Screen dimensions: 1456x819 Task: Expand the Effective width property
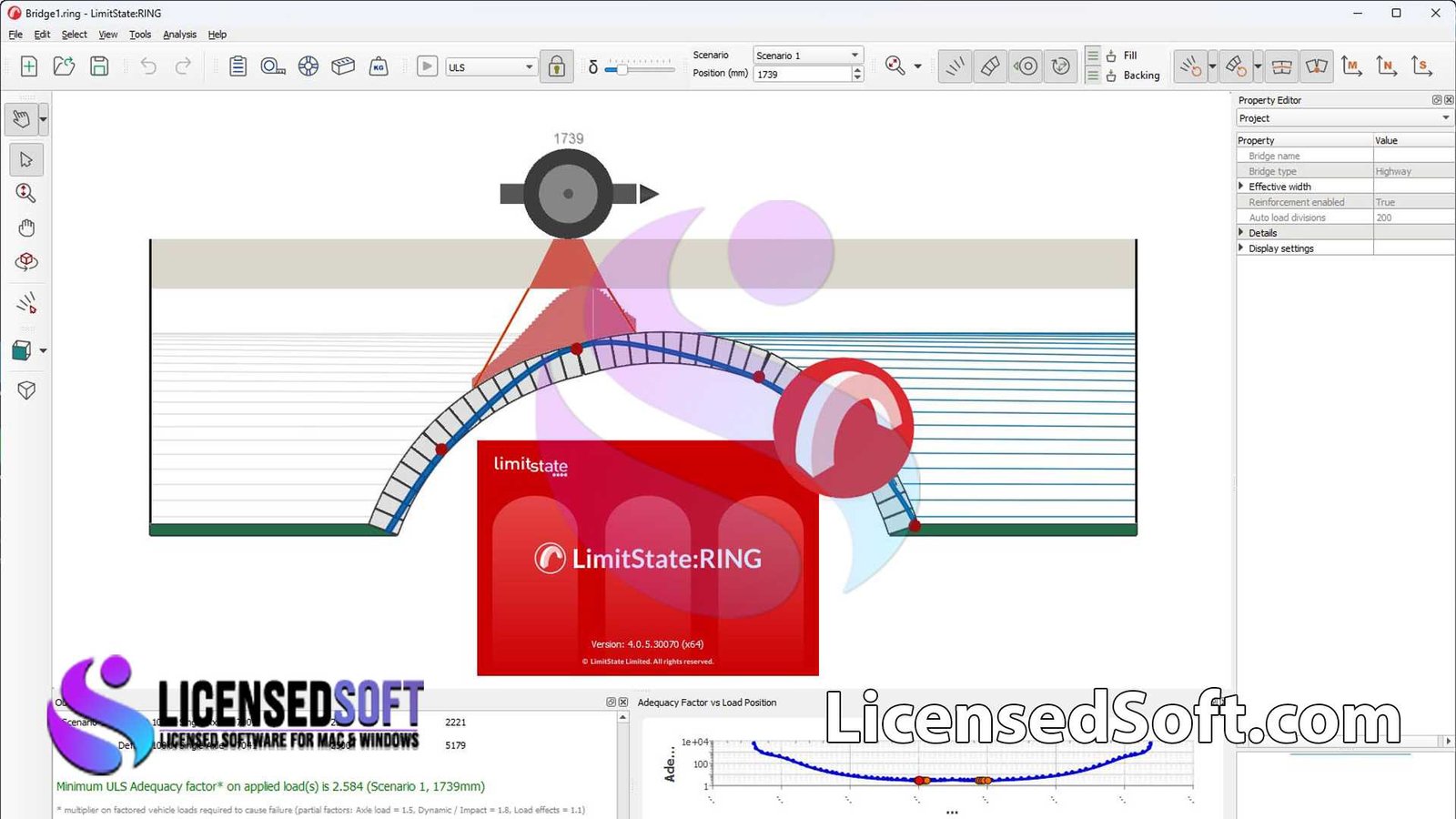(1241, 186)
